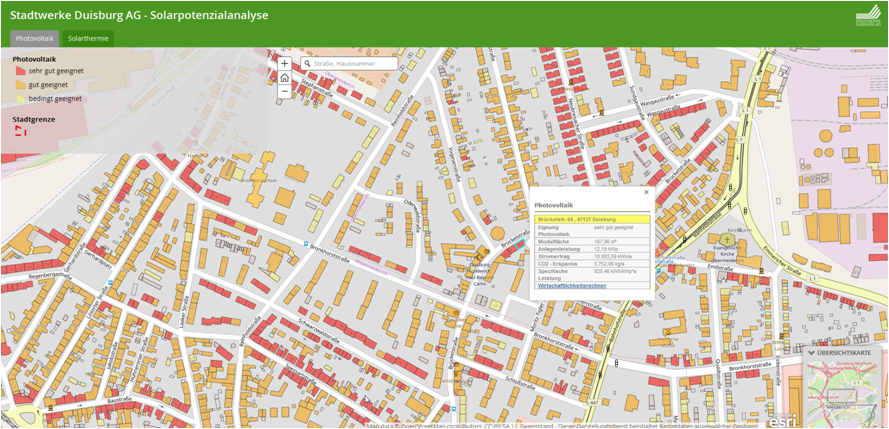Click the yellow 'bedingt geeignet' legend swatch
The image size is (889, 429).
(20, 99)
